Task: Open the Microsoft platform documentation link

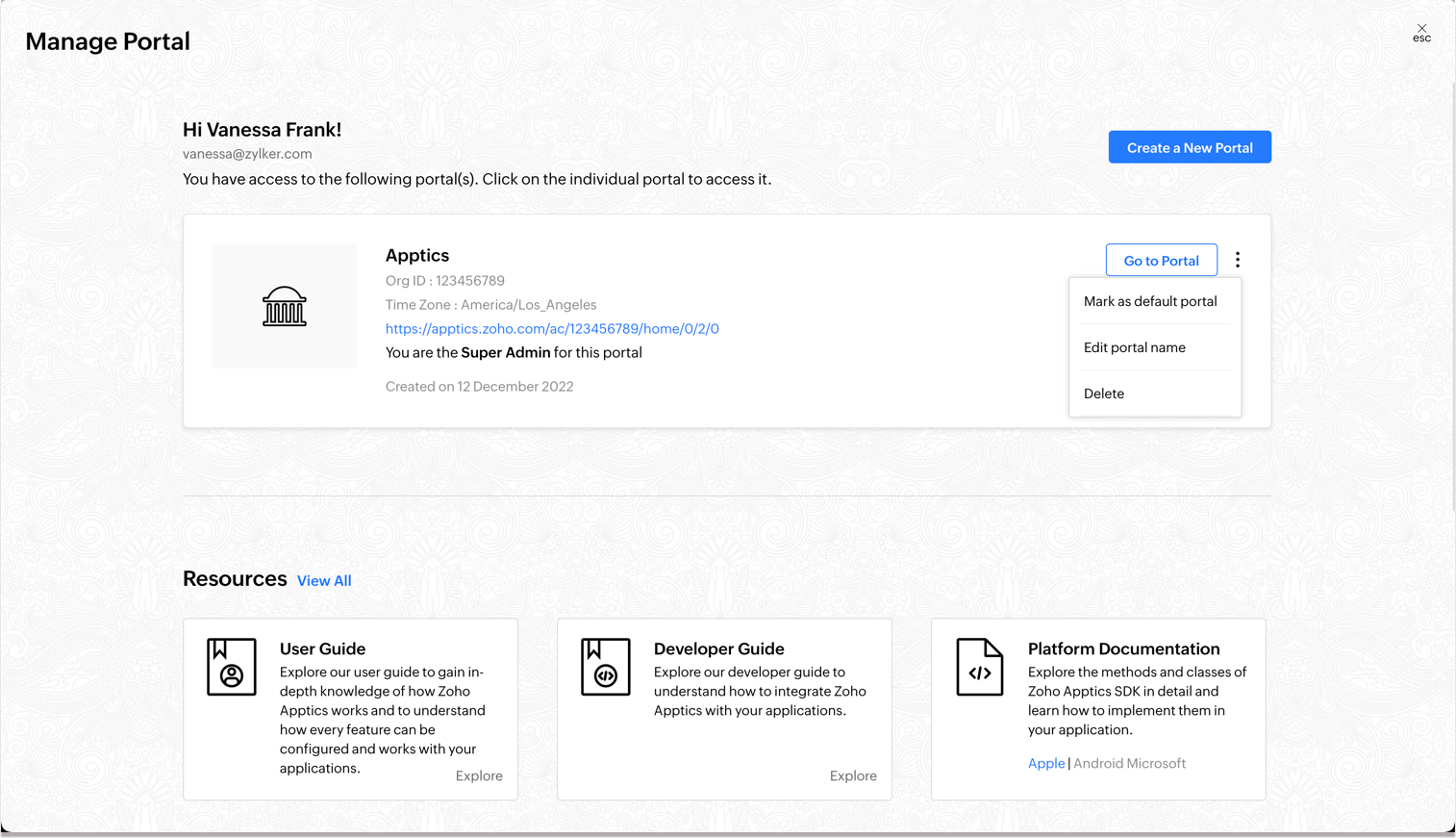Action: (1157, 763)
